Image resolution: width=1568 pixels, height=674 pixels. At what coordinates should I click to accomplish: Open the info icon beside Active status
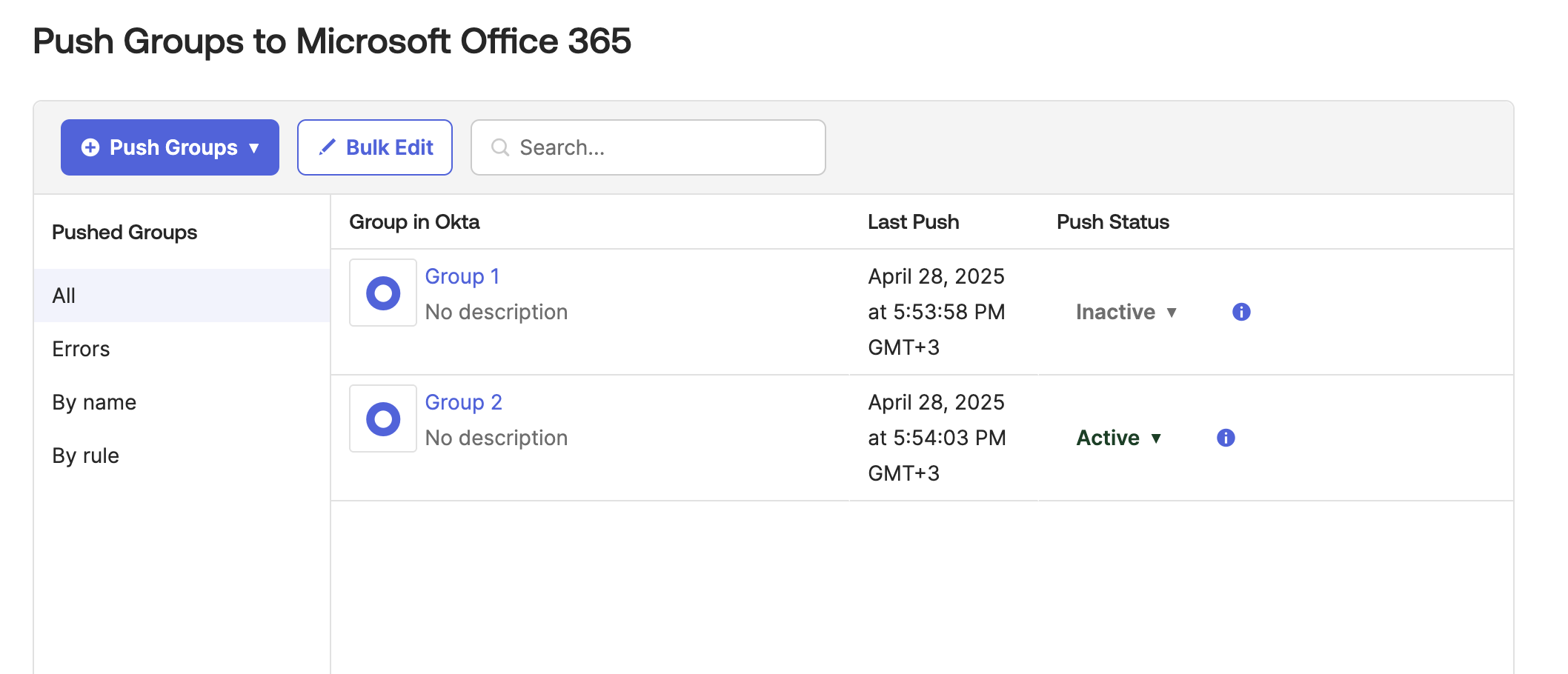point(1226,438)
